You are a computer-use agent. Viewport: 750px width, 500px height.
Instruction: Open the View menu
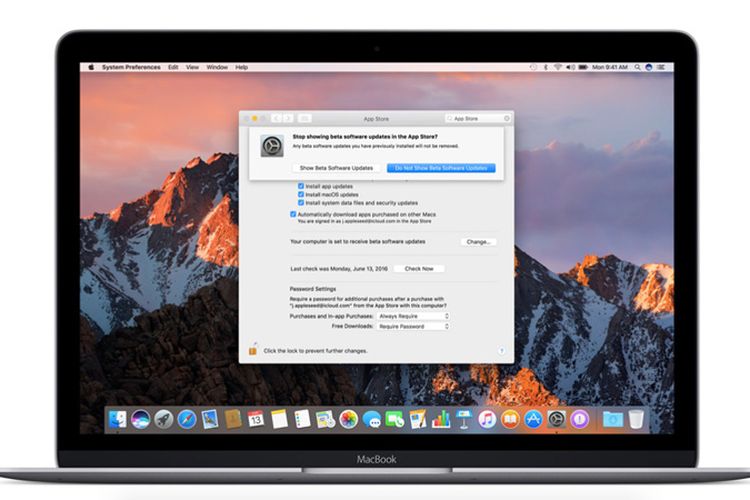(x=192, y=67)
